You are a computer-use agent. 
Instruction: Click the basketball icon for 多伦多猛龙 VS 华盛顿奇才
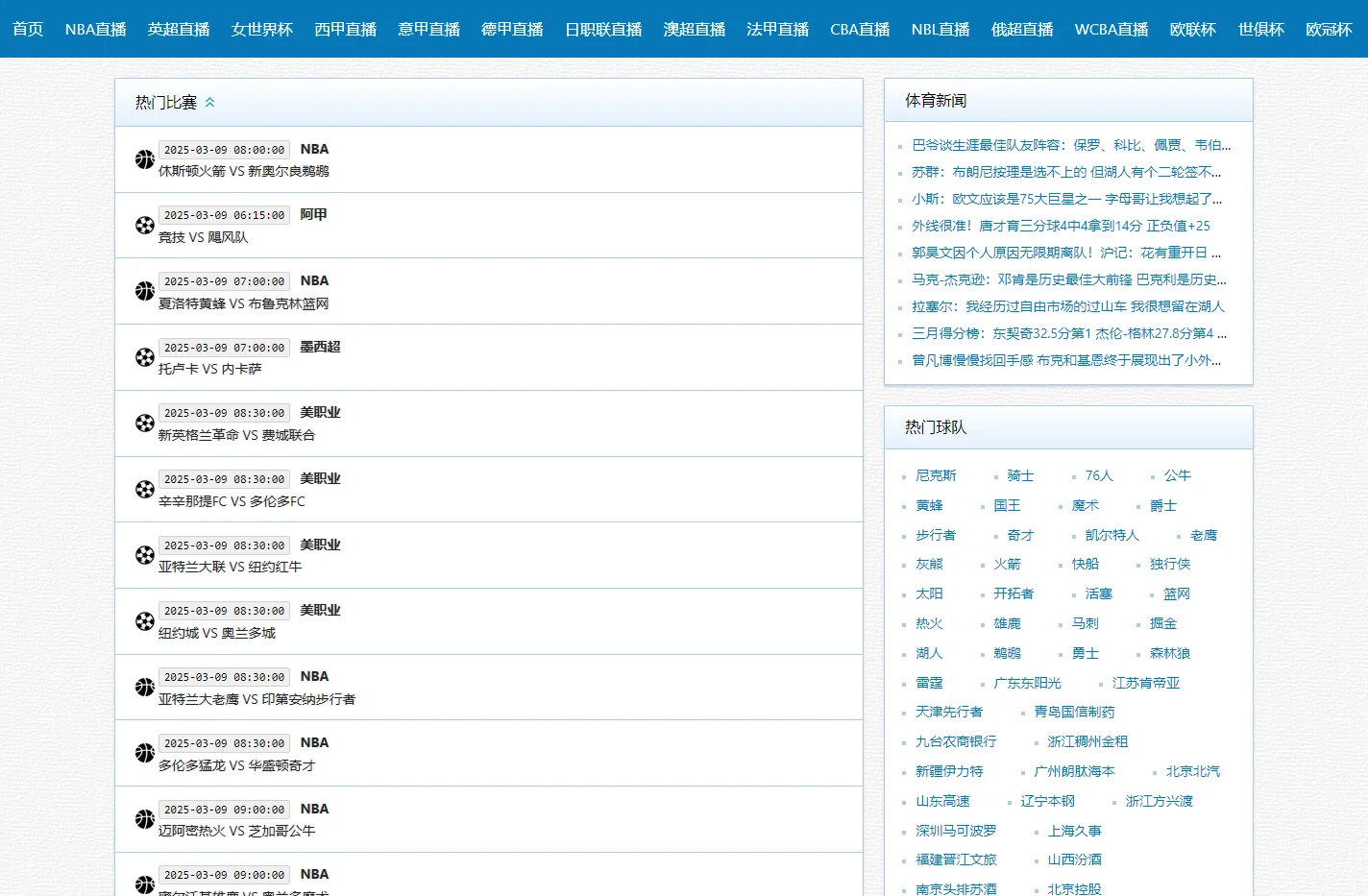point(145,753)
